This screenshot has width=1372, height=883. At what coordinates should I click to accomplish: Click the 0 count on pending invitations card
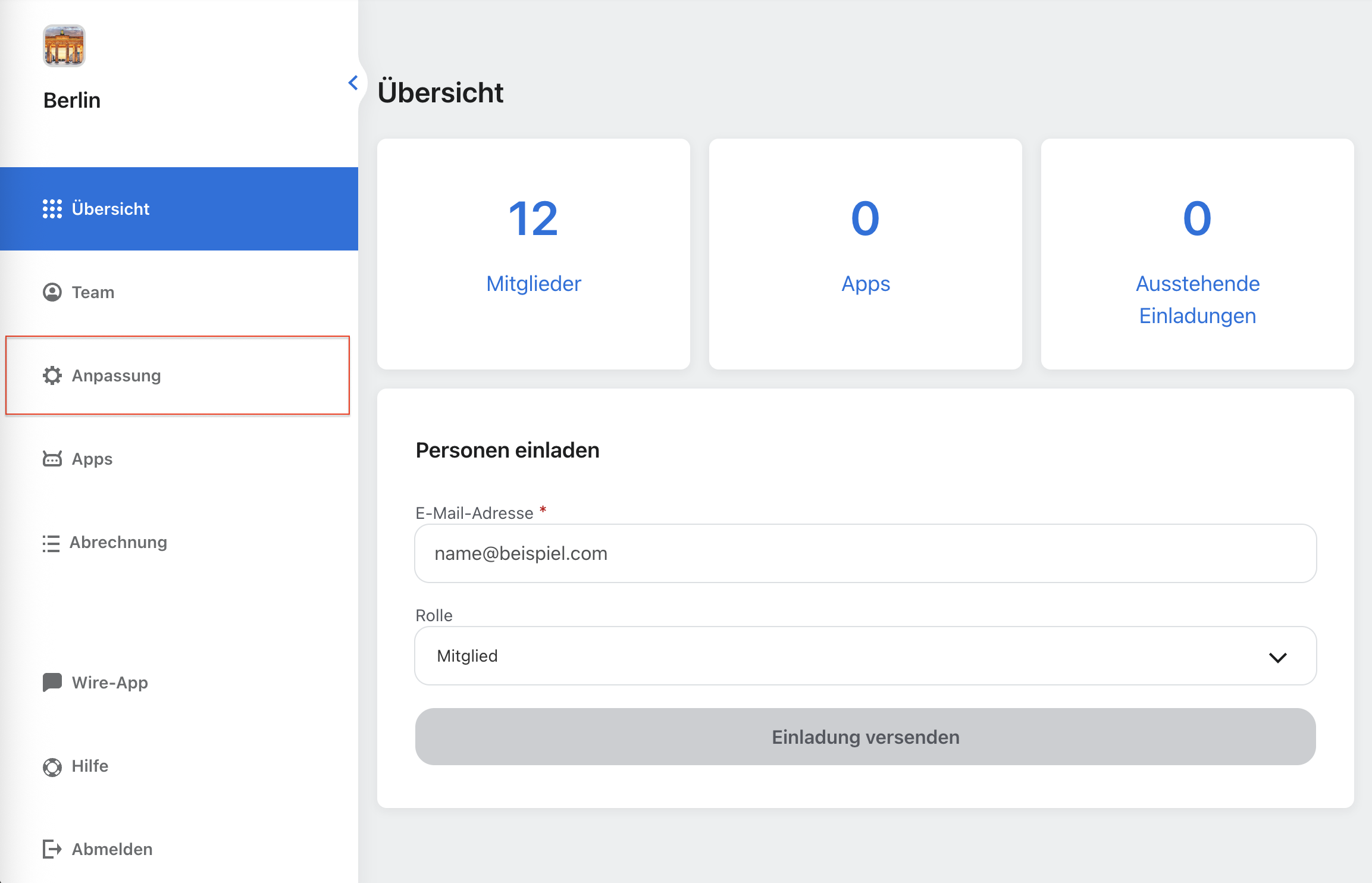1198,218
